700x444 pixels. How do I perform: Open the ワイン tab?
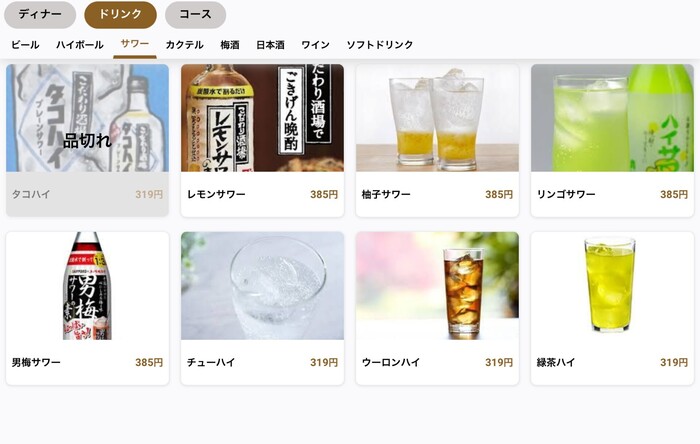316,45
